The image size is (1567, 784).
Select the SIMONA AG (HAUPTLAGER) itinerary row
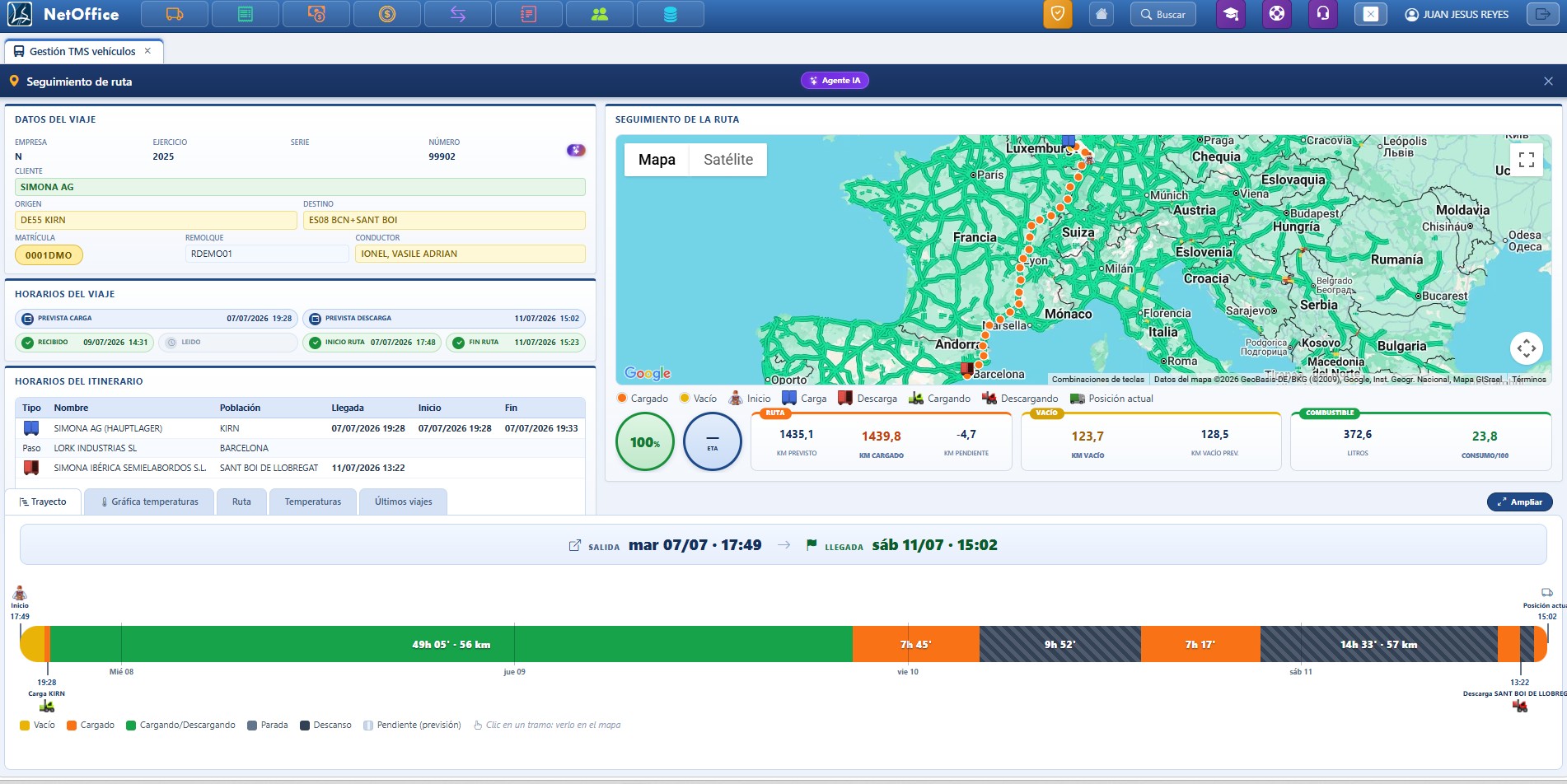300,428
